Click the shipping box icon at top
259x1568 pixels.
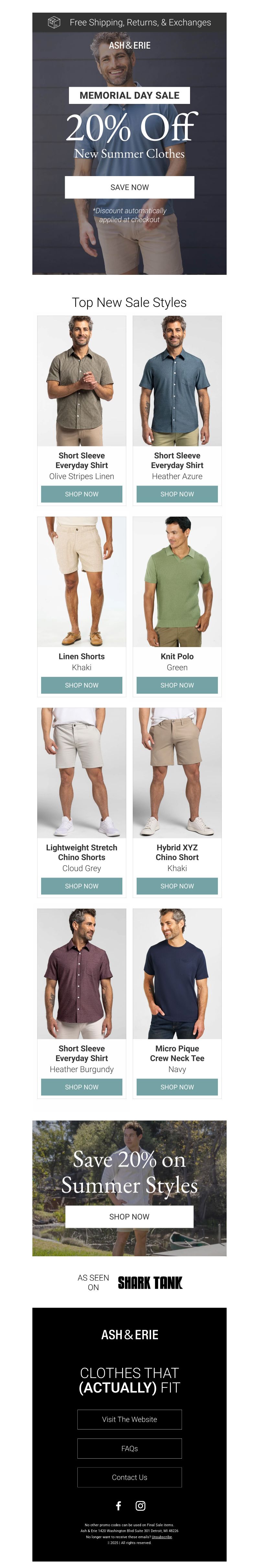point(54,23)
